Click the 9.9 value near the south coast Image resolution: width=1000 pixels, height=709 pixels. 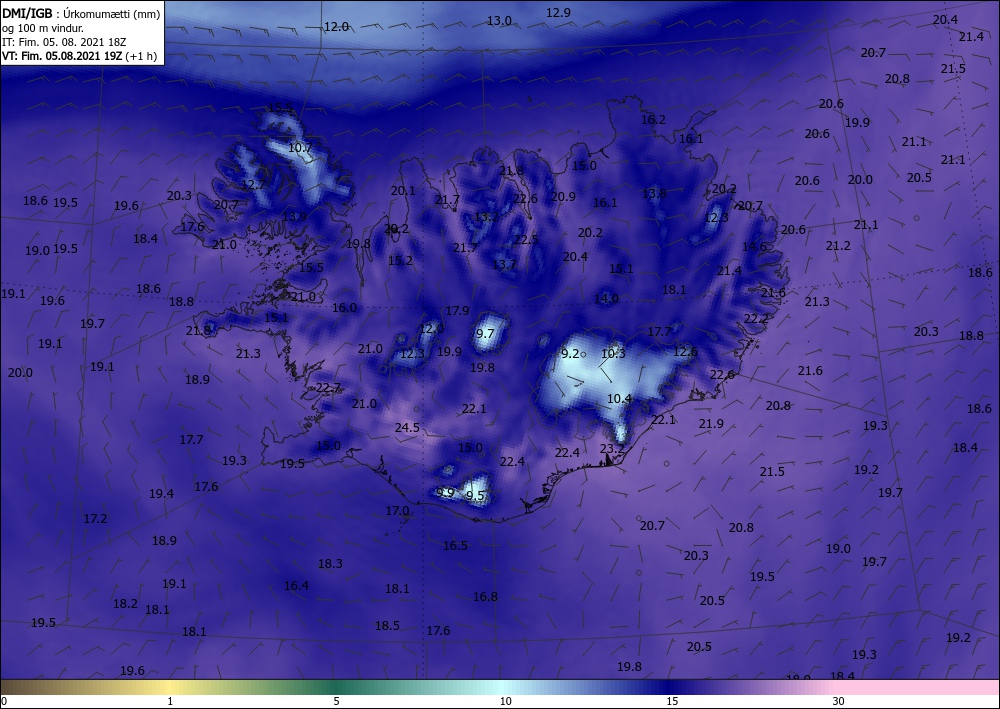445,492
